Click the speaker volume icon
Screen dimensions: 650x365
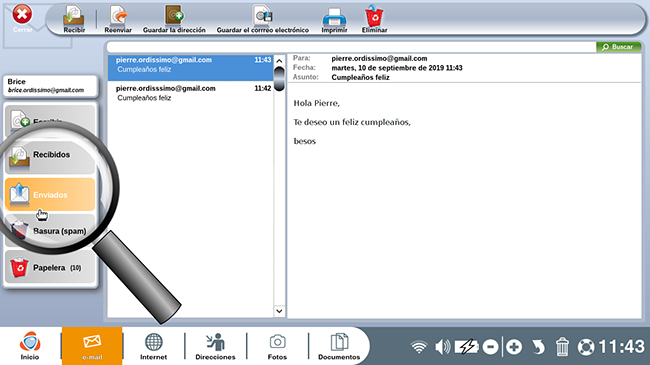[443, 347]
